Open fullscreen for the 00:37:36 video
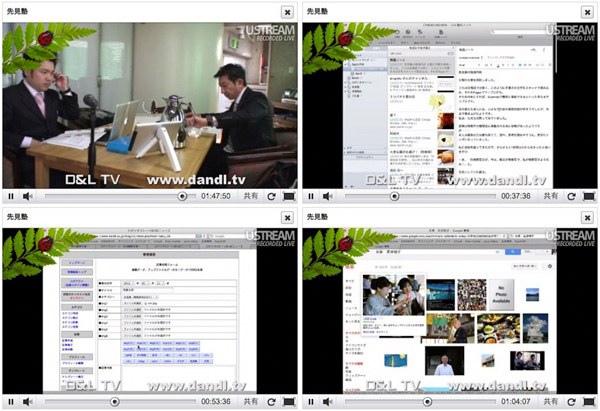Viewport: 600px width, 411px height. pos(589,196)
